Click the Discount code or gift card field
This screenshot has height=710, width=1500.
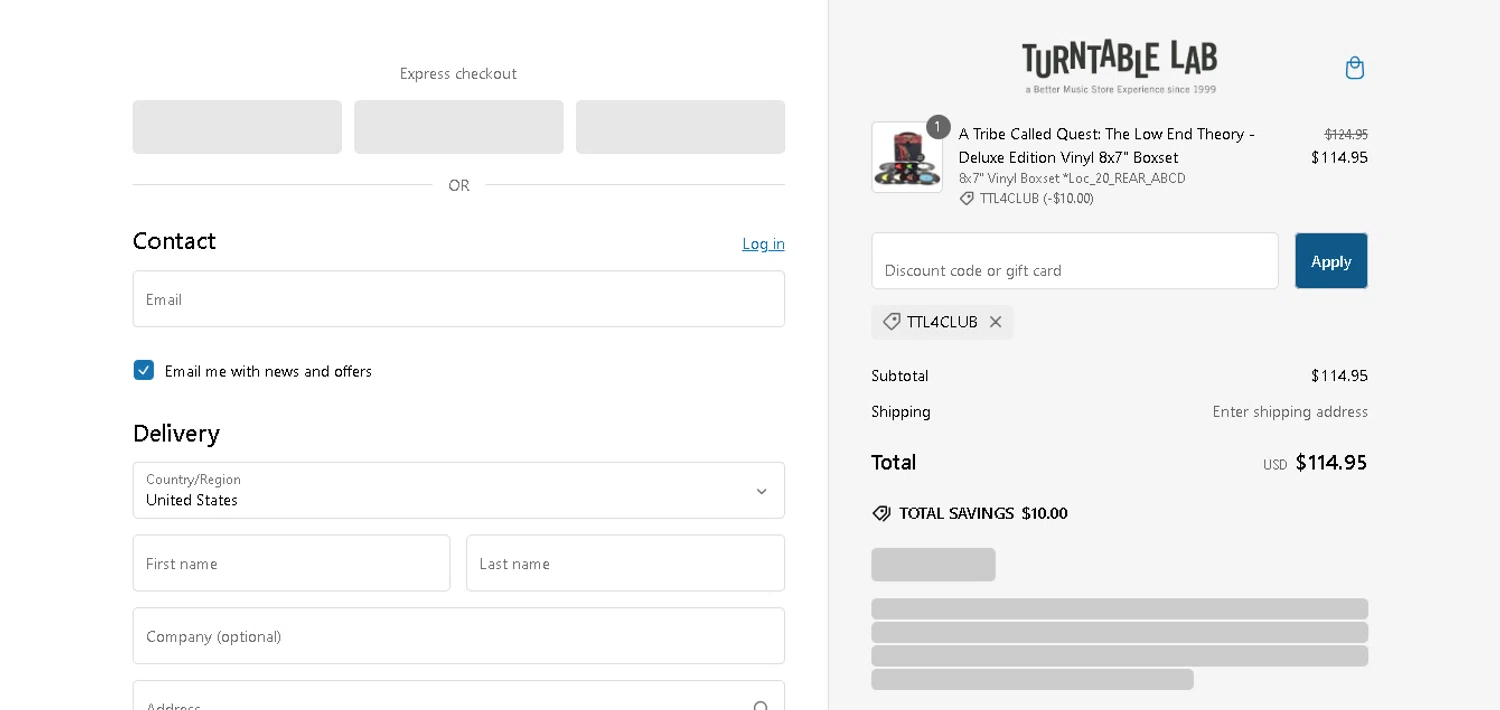[x=1074, y=262]
